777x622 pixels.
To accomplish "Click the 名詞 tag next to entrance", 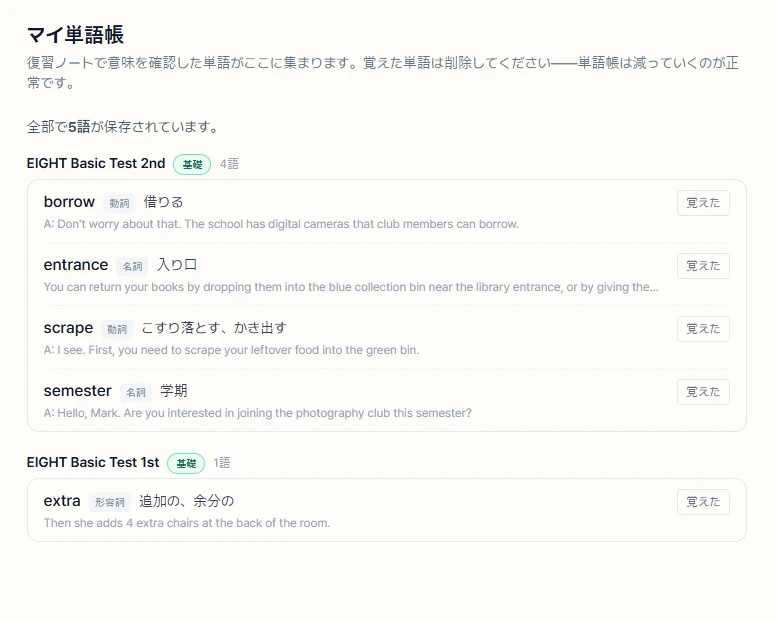I will click(x=132, y=266).
